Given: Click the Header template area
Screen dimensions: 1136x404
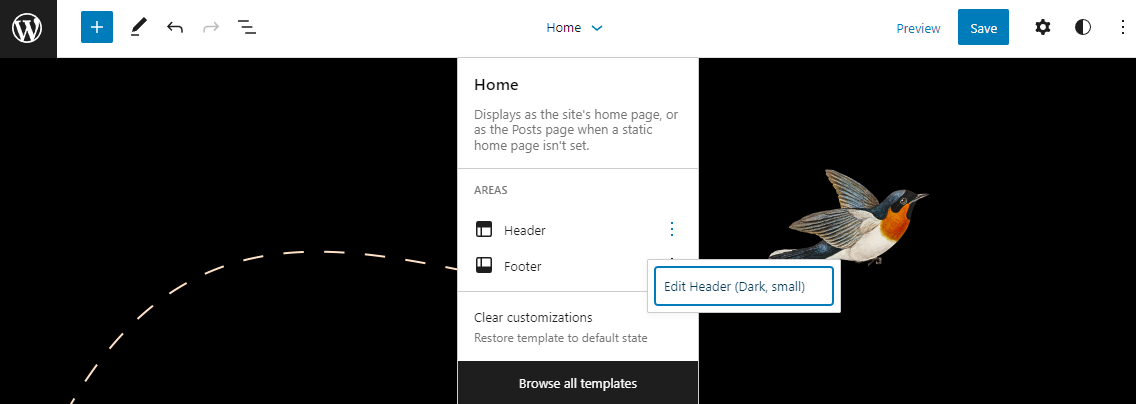Looking at the screenshot, I should tap(525, 230).
